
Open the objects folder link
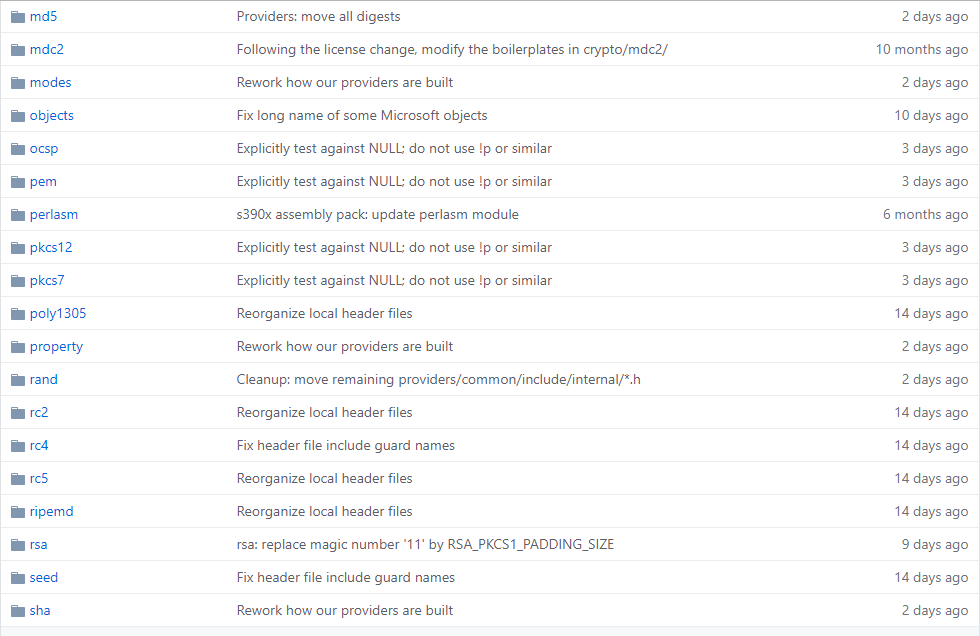coord(52,115)
